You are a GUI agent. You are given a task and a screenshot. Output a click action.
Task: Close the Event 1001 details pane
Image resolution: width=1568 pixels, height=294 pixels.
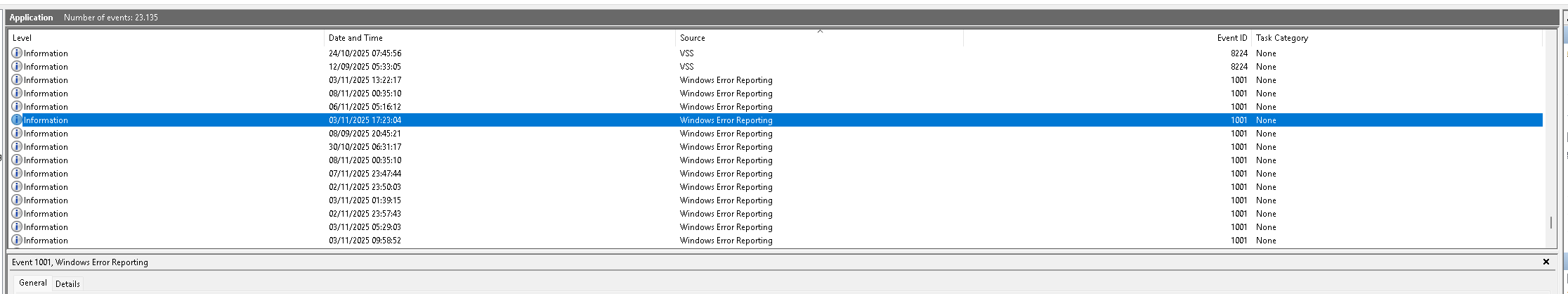tap(1546, 262)
